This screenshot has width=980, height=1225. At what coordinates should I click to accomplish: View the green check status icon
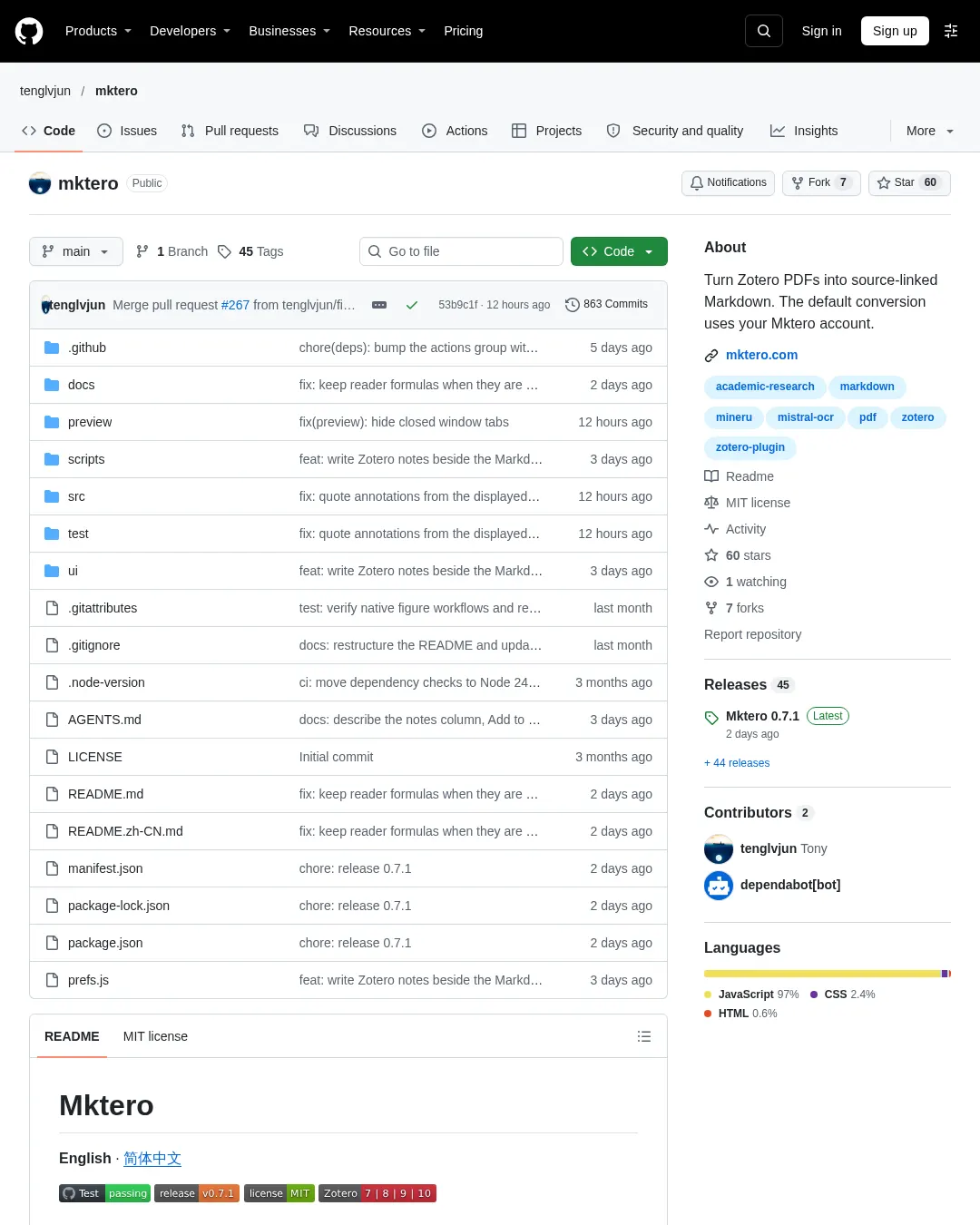(x=412, y=305)
